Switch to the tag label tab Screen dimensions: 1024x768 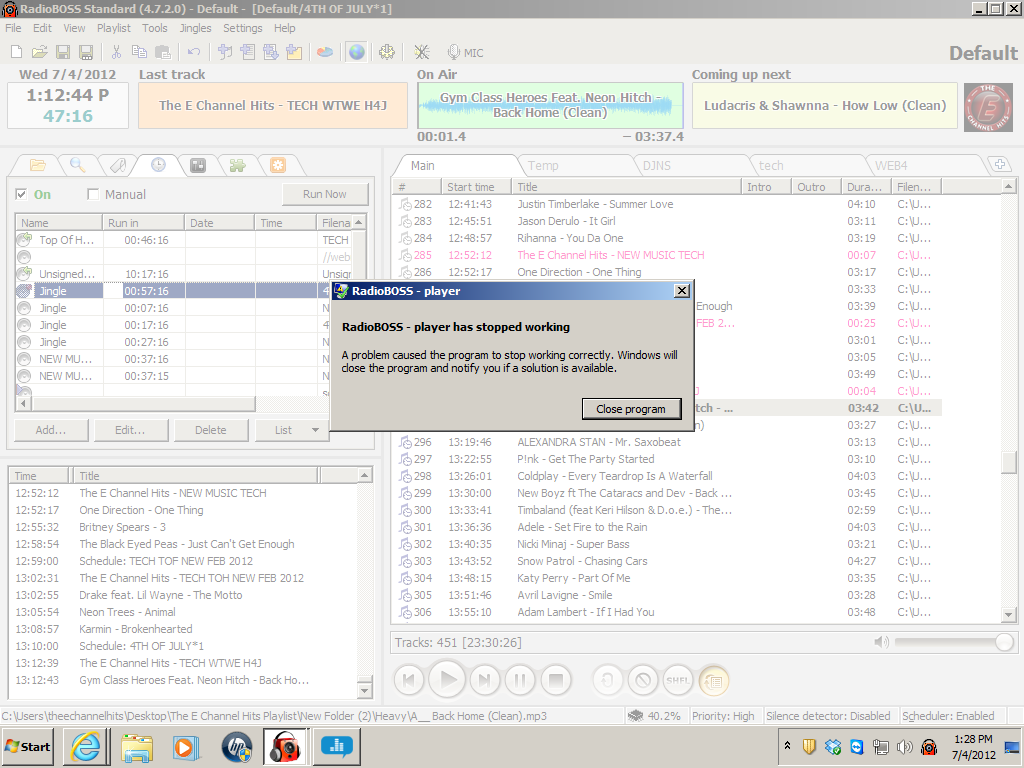pos(118,165)
